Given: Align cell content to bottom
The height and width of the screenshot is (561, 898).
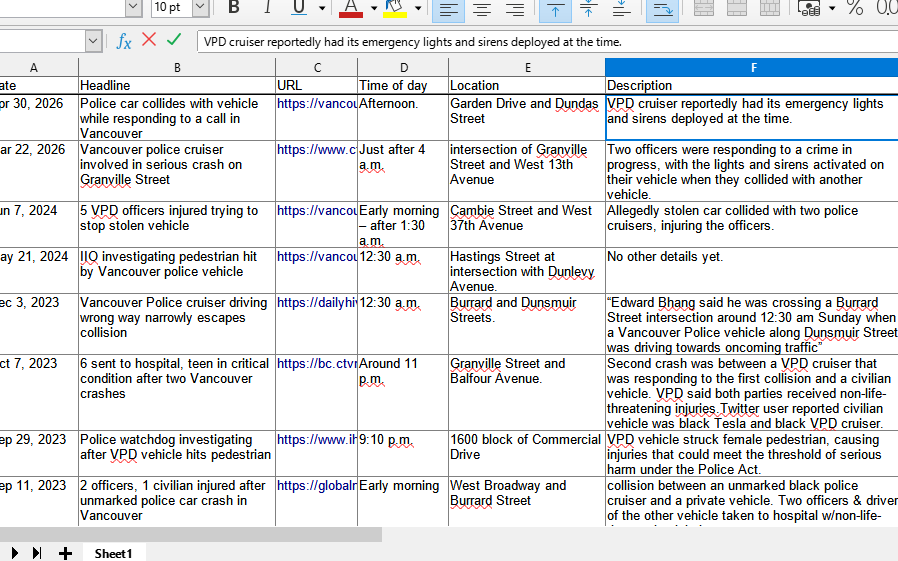Looking at the screenshot, I should pos(621,9).
